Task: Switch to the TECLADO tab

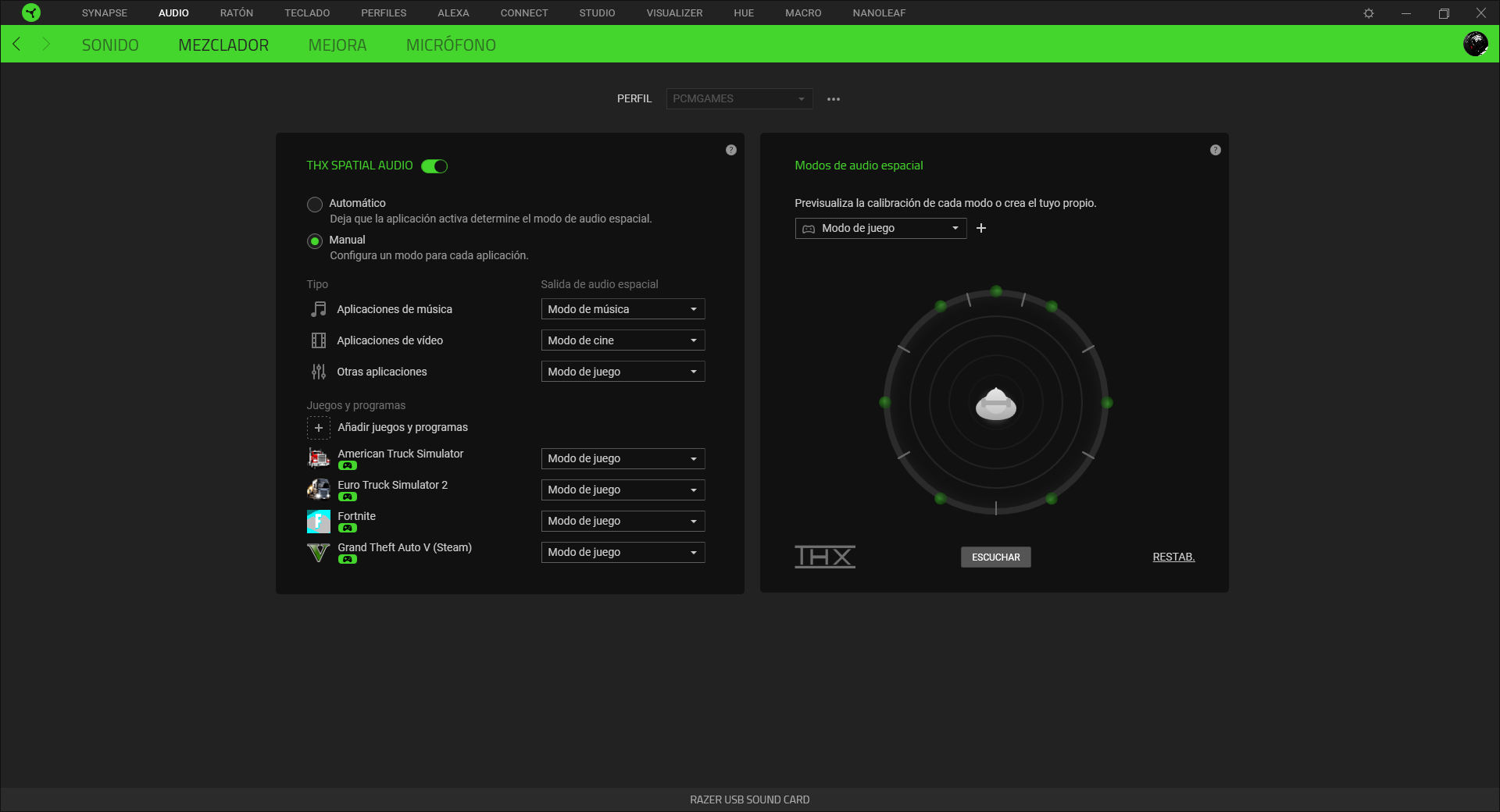Action: click(307, 13)
